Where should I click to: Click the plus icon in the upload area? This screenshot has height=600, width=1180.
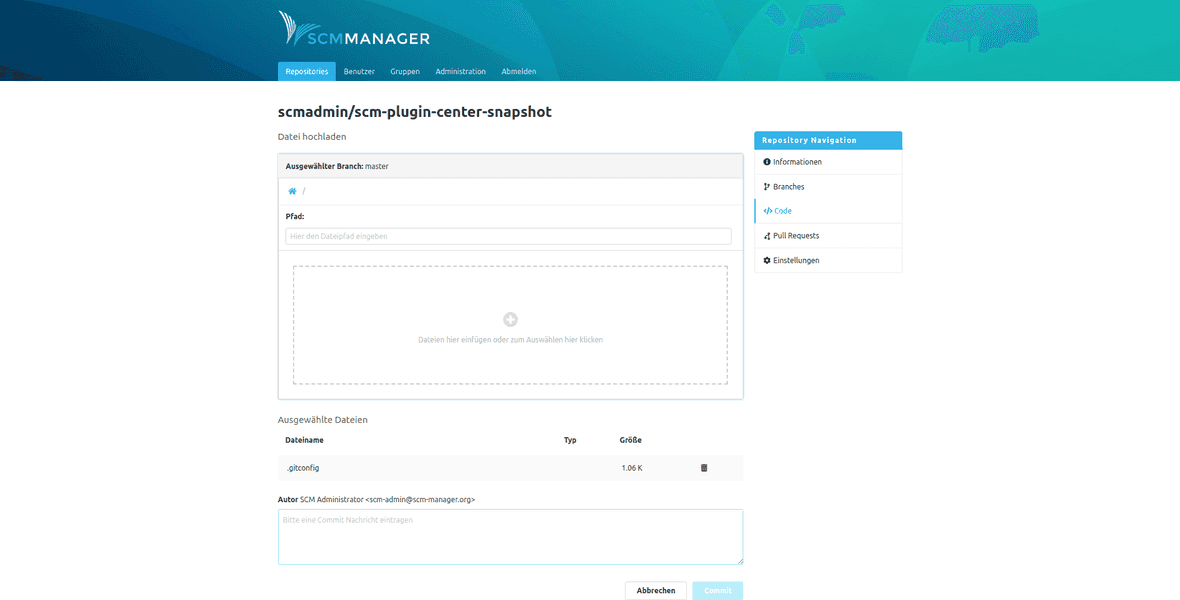[x=510, y=319]
